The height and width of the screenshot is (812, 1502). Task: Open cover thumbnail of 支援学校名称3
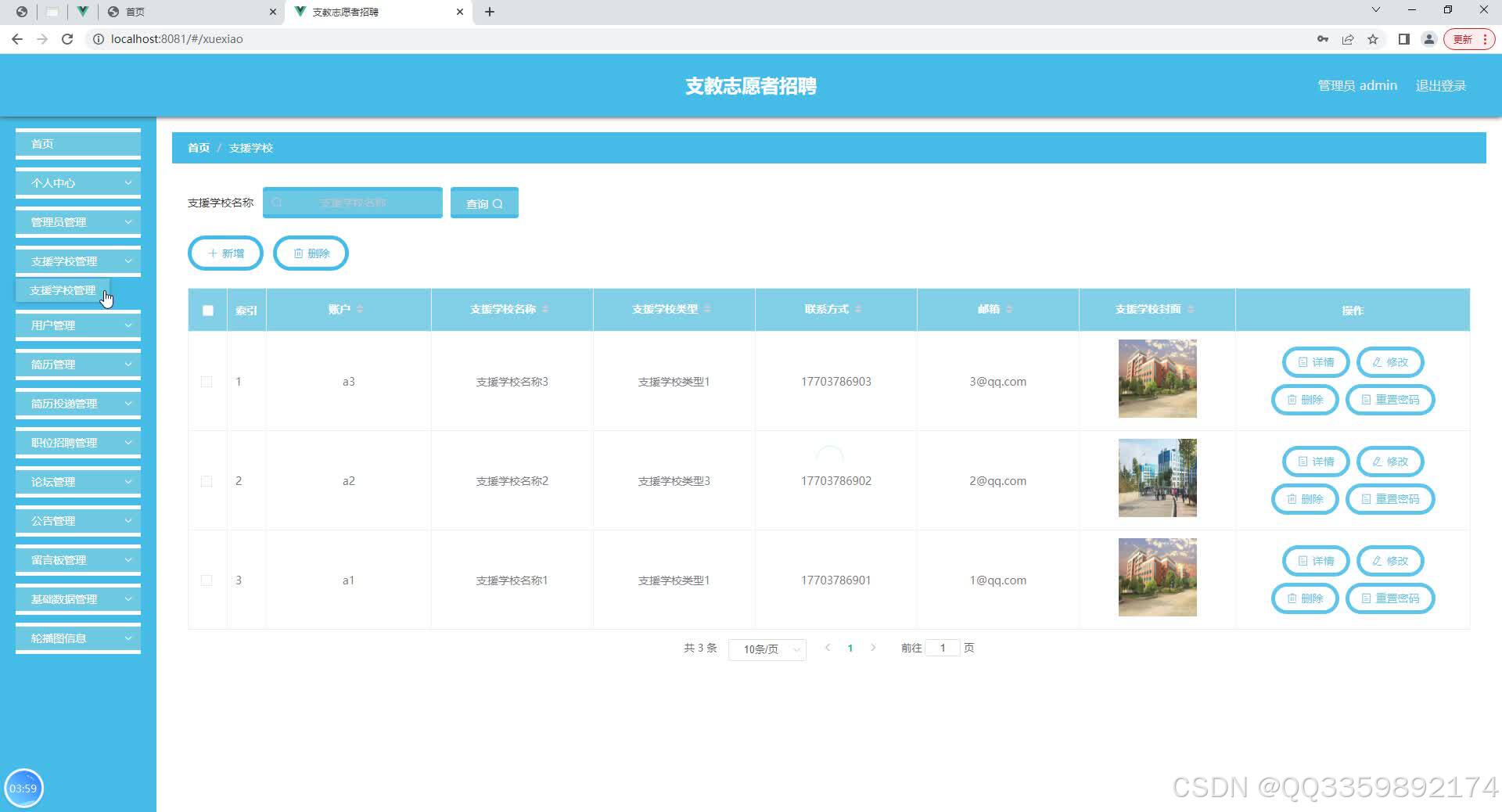click(1158, 379)
